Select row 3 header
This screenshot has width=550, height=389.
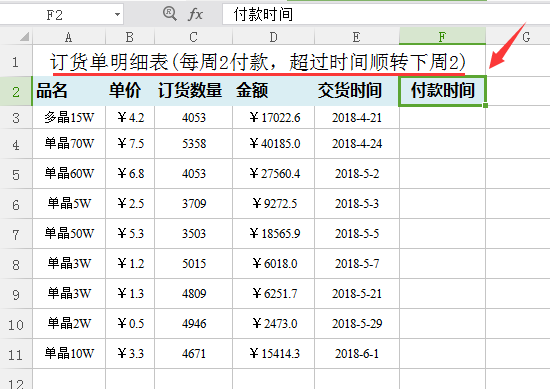point(16,118)
